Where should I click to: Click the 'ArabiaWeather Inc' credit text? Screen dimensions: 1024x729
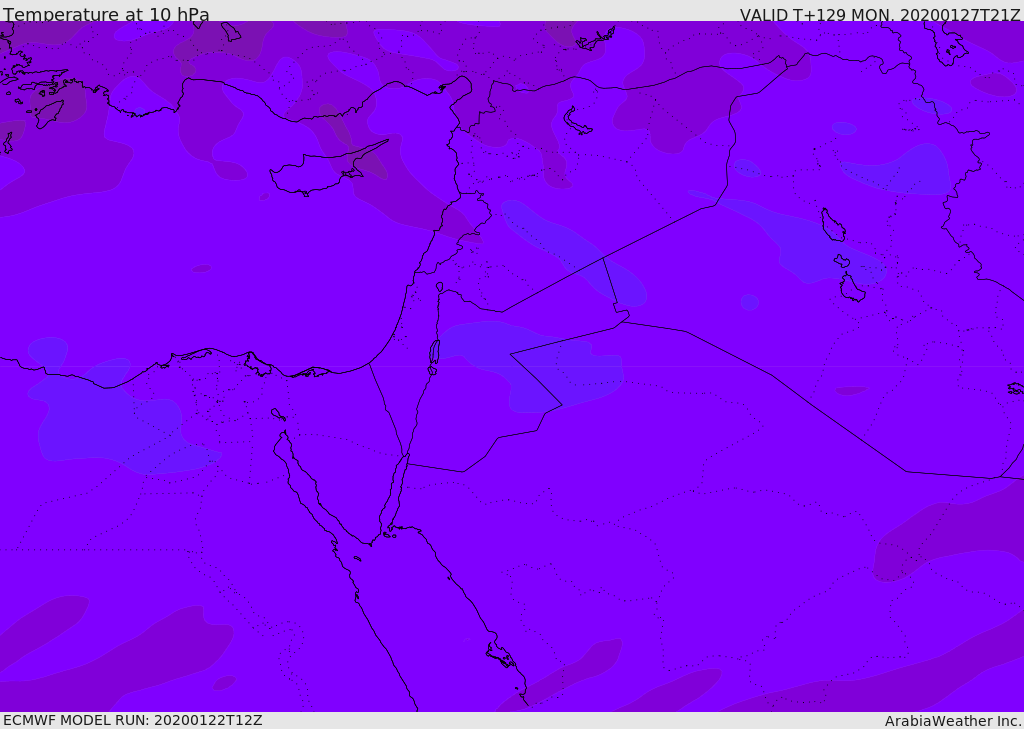coord(951,721)
